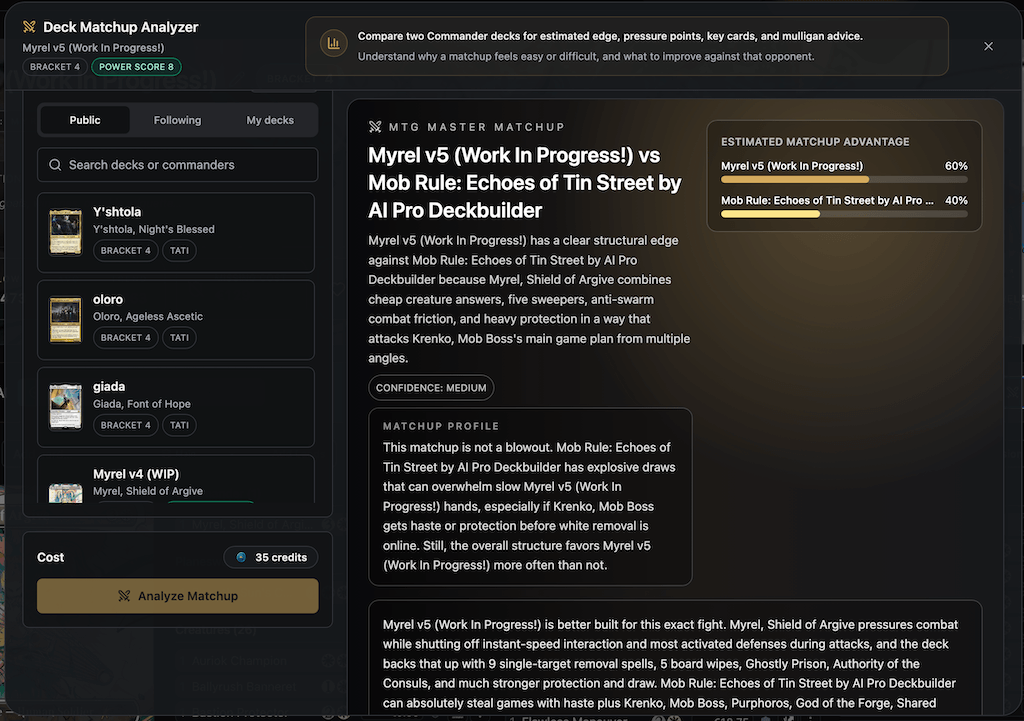Open the My decks tab
Image resolution: width=1024 pixels, height=721 pixels.
point(270,120)
